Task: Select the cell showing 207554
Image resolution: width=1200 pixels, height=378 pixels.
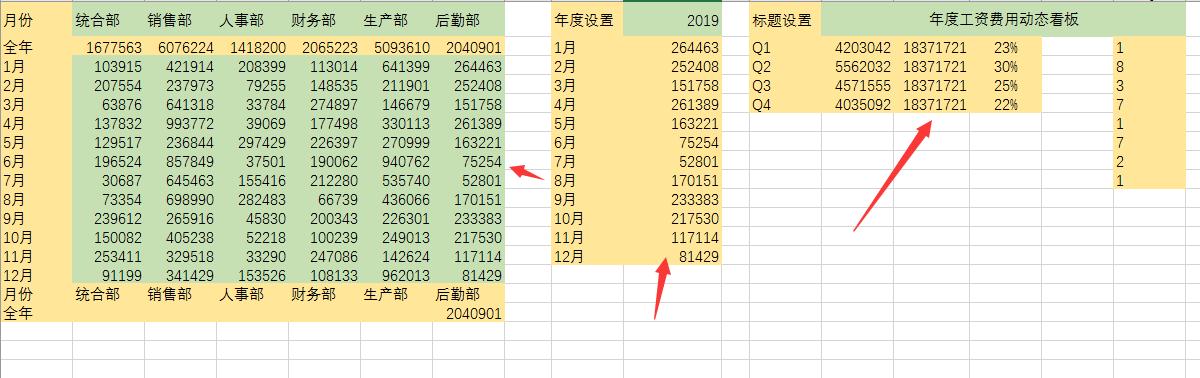Action: (x=109, y=85)
